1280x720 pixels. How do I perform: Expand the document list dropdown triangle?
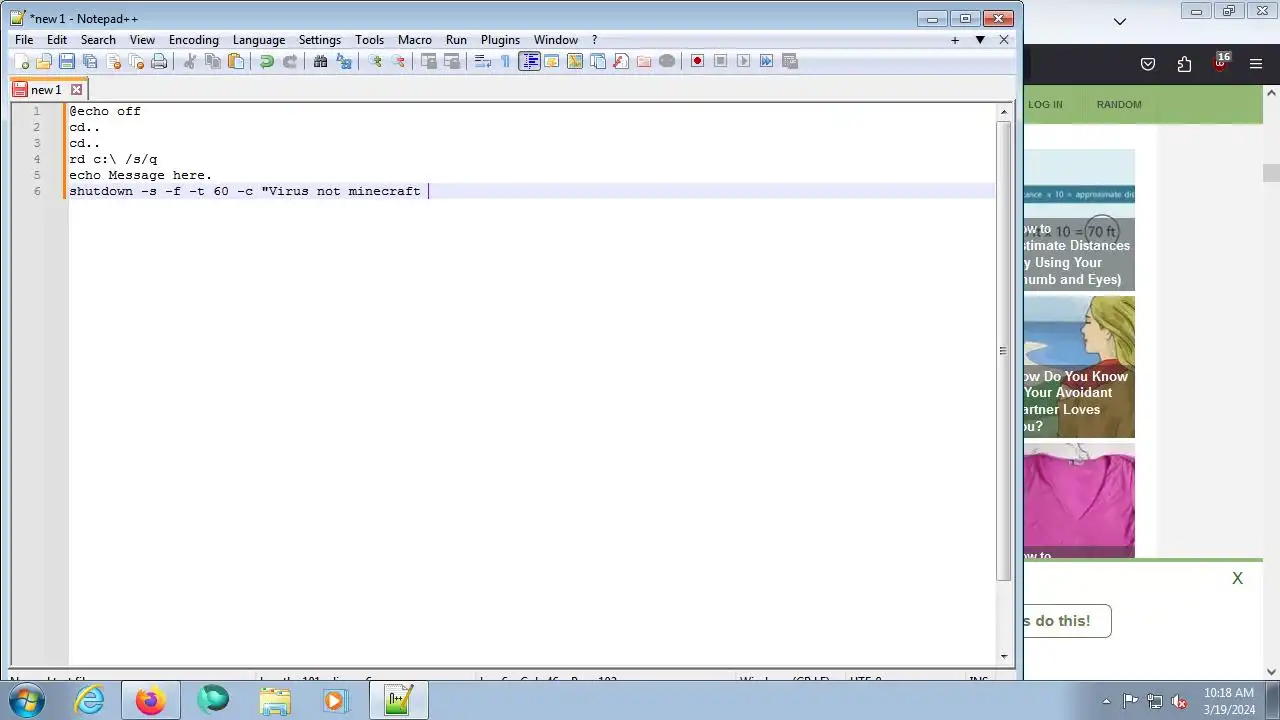980,40
